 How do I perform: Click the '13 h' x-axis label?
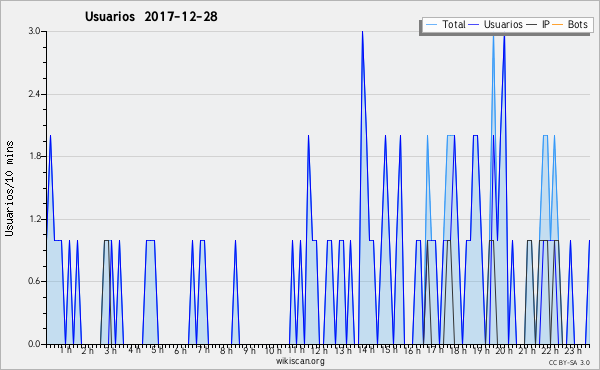(x=342, y=350)
